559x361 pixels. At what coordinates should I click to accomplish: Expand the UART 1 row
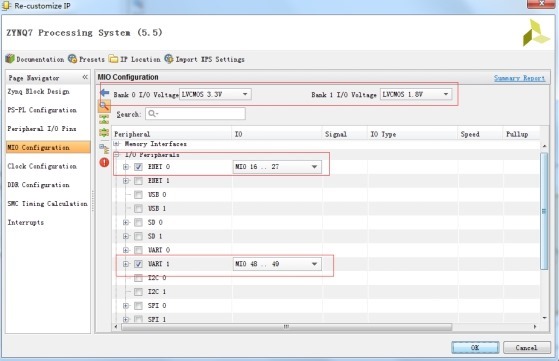tap(125, 264)
